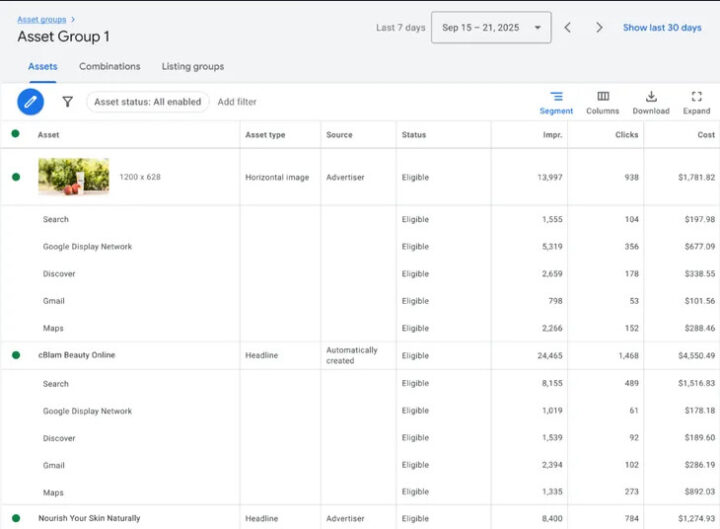Sort by the Source column header
This screenshot has width=720, height=529.
click(339, 135)
